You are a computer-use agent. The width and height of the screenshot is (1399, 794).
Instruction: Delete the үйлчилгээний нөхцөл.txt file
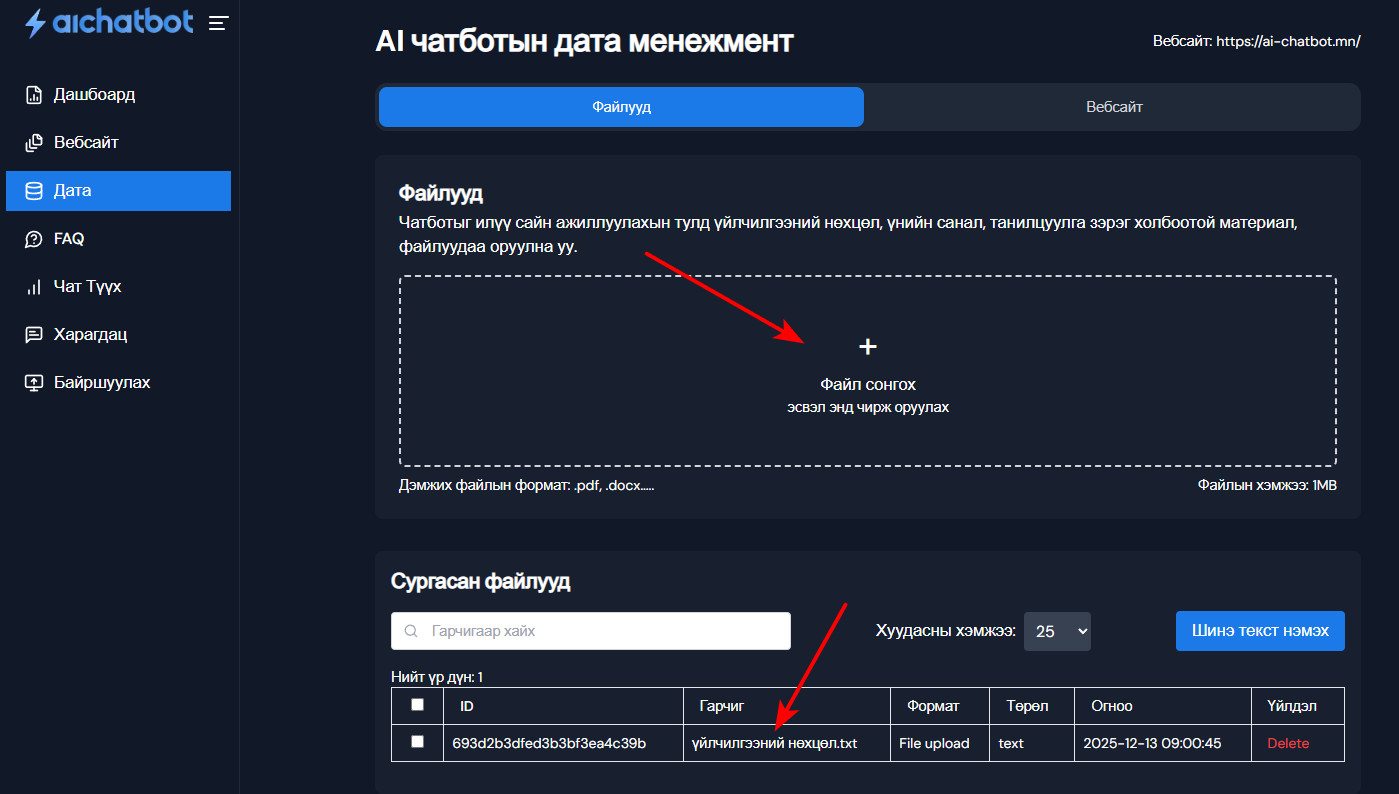[1287, 743]
